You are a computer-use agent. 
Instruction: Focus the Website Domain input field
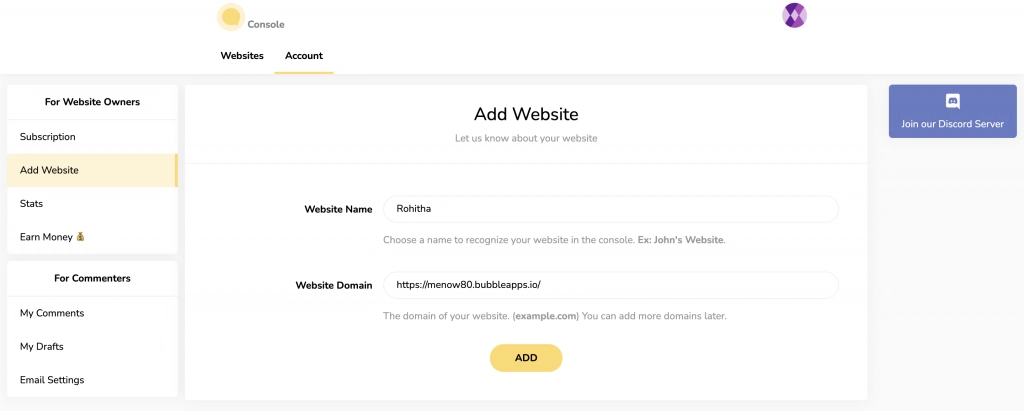click(x=611, y=285)
